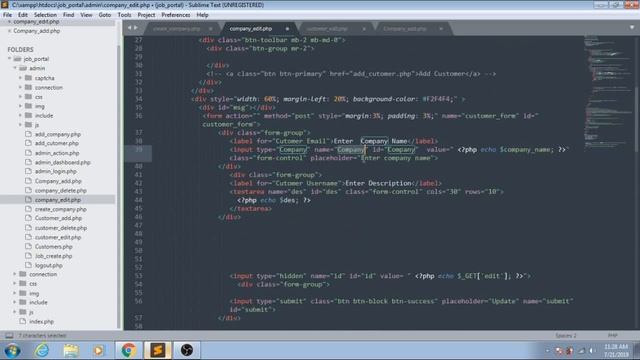Open the Preferences menu

pos(176,15)
